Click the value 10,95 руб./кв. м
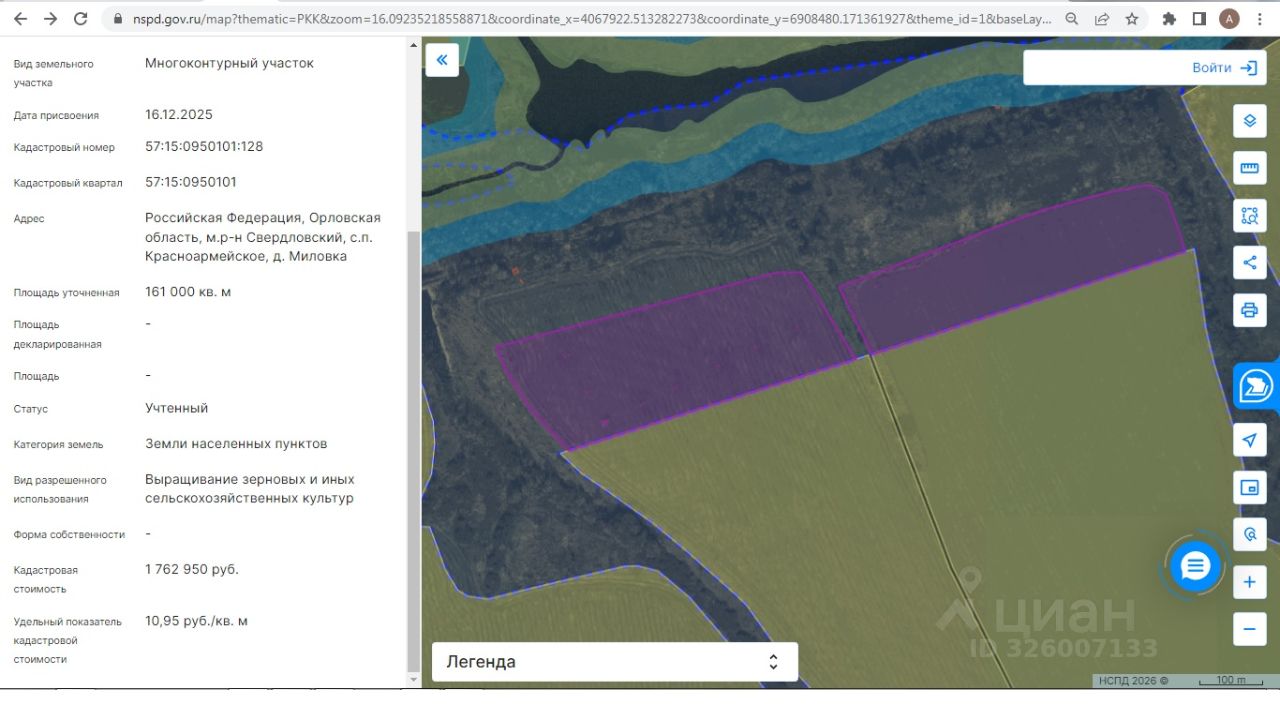 coord(196,621)
